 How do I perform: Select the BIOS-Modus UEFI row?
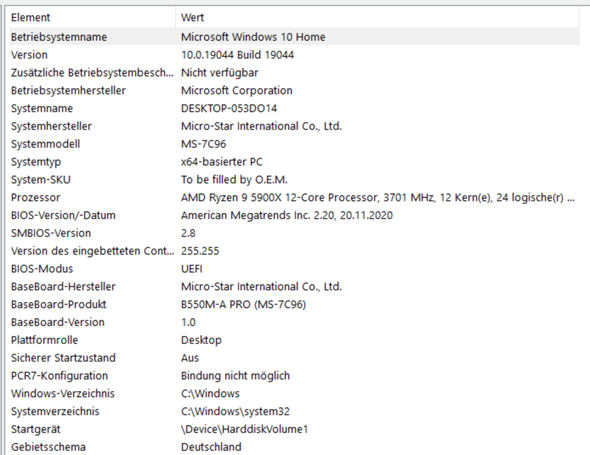click(294, 269)
